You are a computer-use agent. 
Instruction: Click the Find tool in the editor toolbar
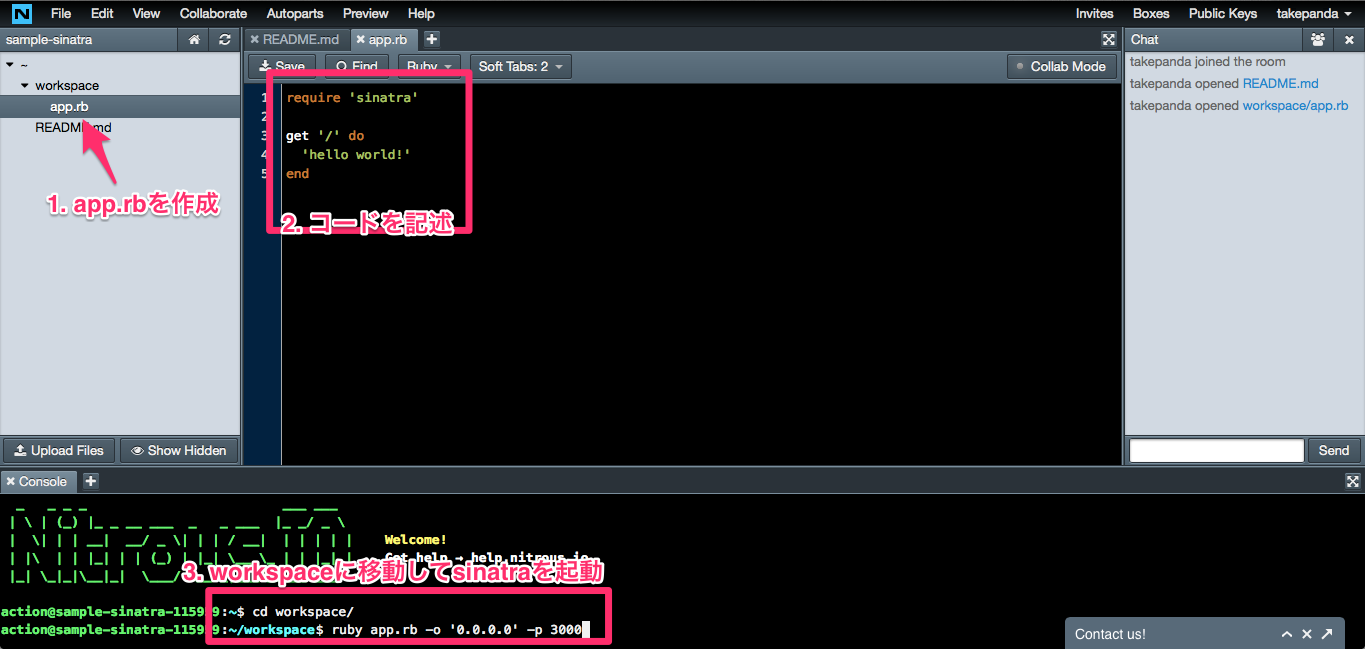click(x=356, y=66)
